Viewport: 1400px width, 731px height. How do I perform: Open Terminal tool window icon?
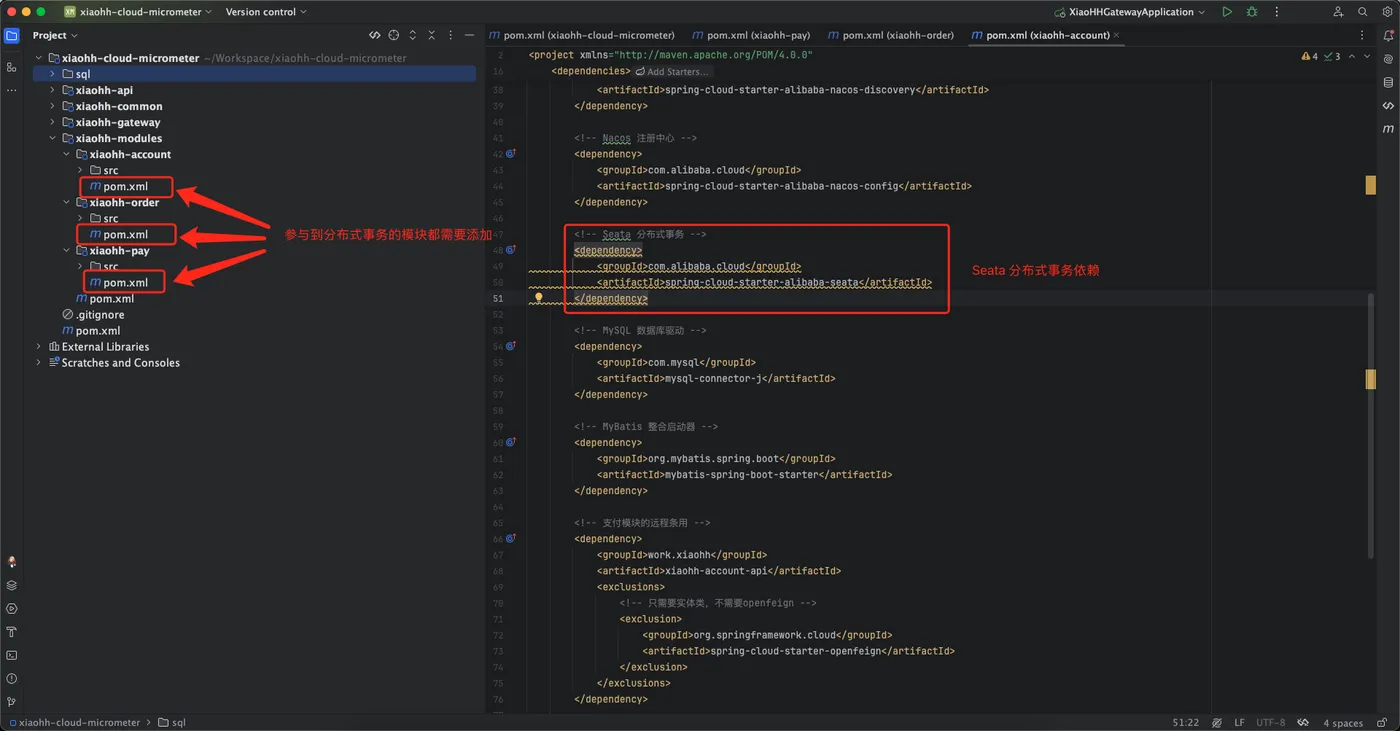[x=12, y=655]
